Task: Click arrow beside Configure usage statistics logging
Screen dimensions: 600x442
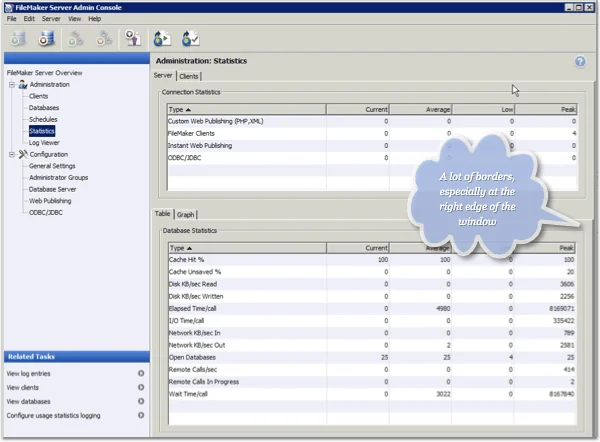Action: [x=141, y=415]
